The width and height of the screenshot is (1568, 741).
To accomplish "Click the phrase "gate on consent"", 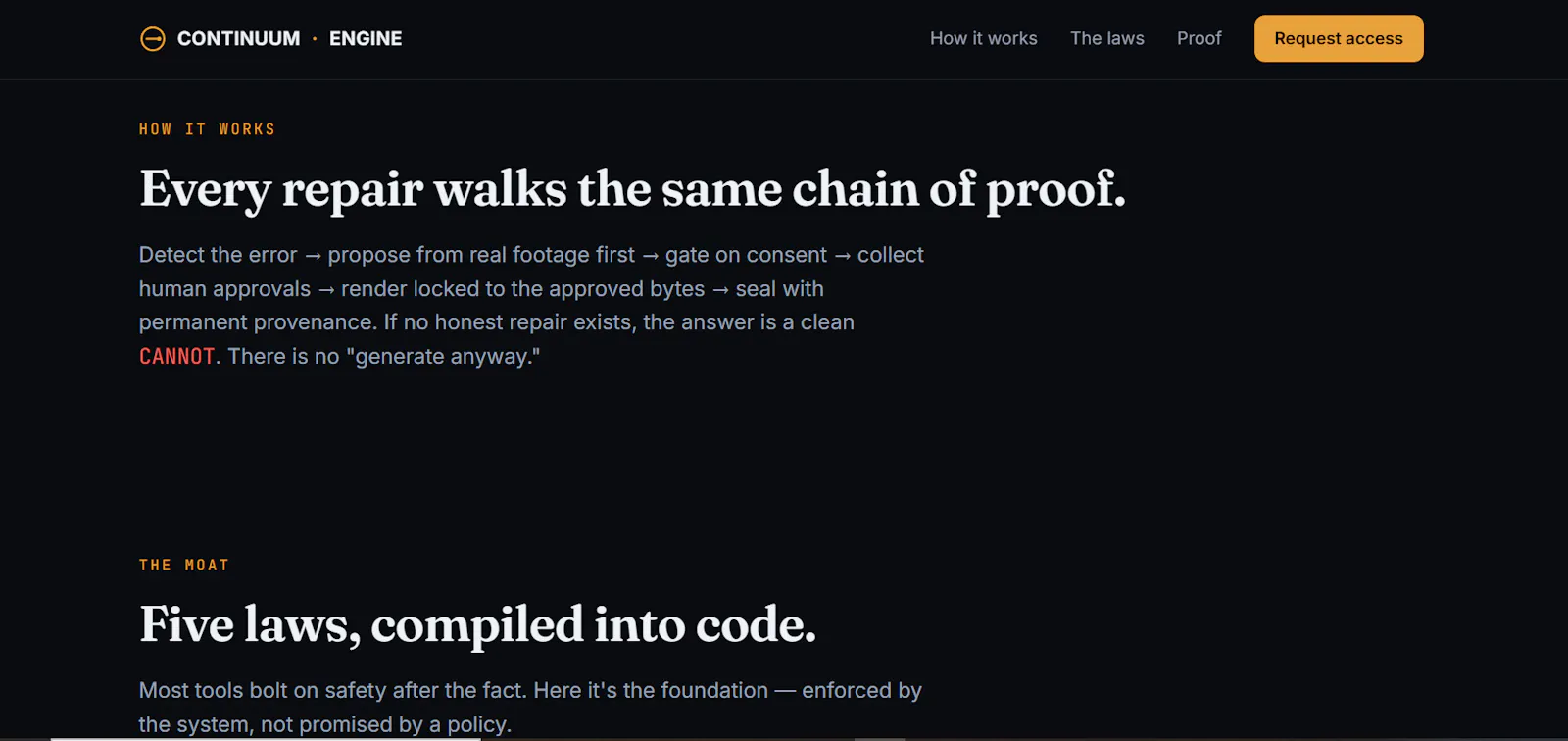I will click(746, 255).
